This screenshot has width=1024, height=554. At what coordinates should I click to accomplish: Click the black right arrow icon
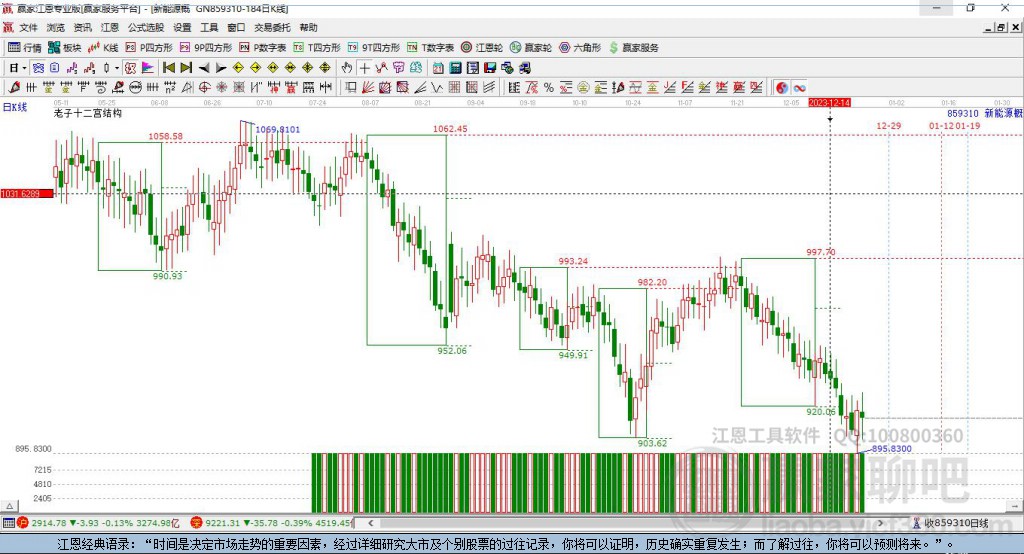click(221, 68)
